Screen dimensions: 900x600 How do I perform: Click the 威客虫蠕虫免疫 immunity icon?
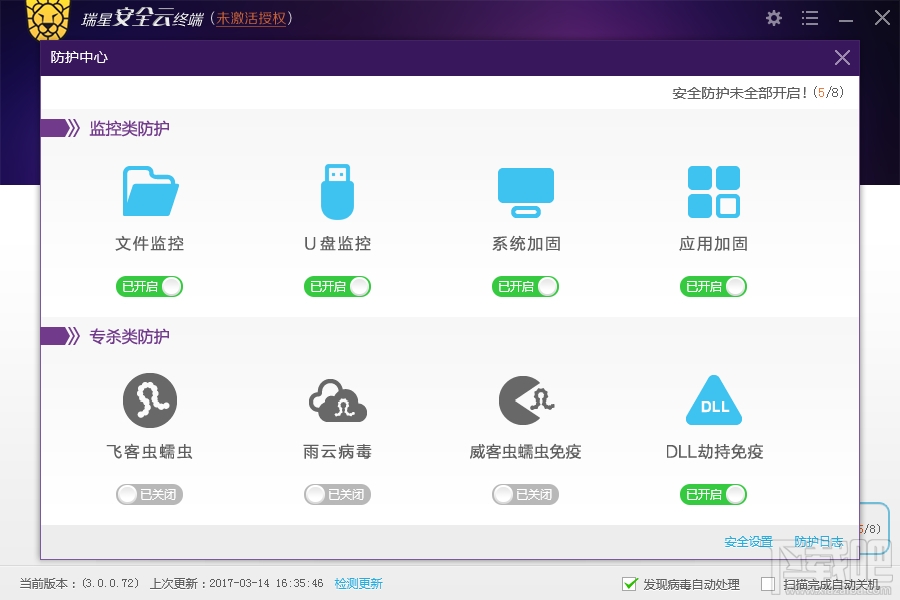525,399
